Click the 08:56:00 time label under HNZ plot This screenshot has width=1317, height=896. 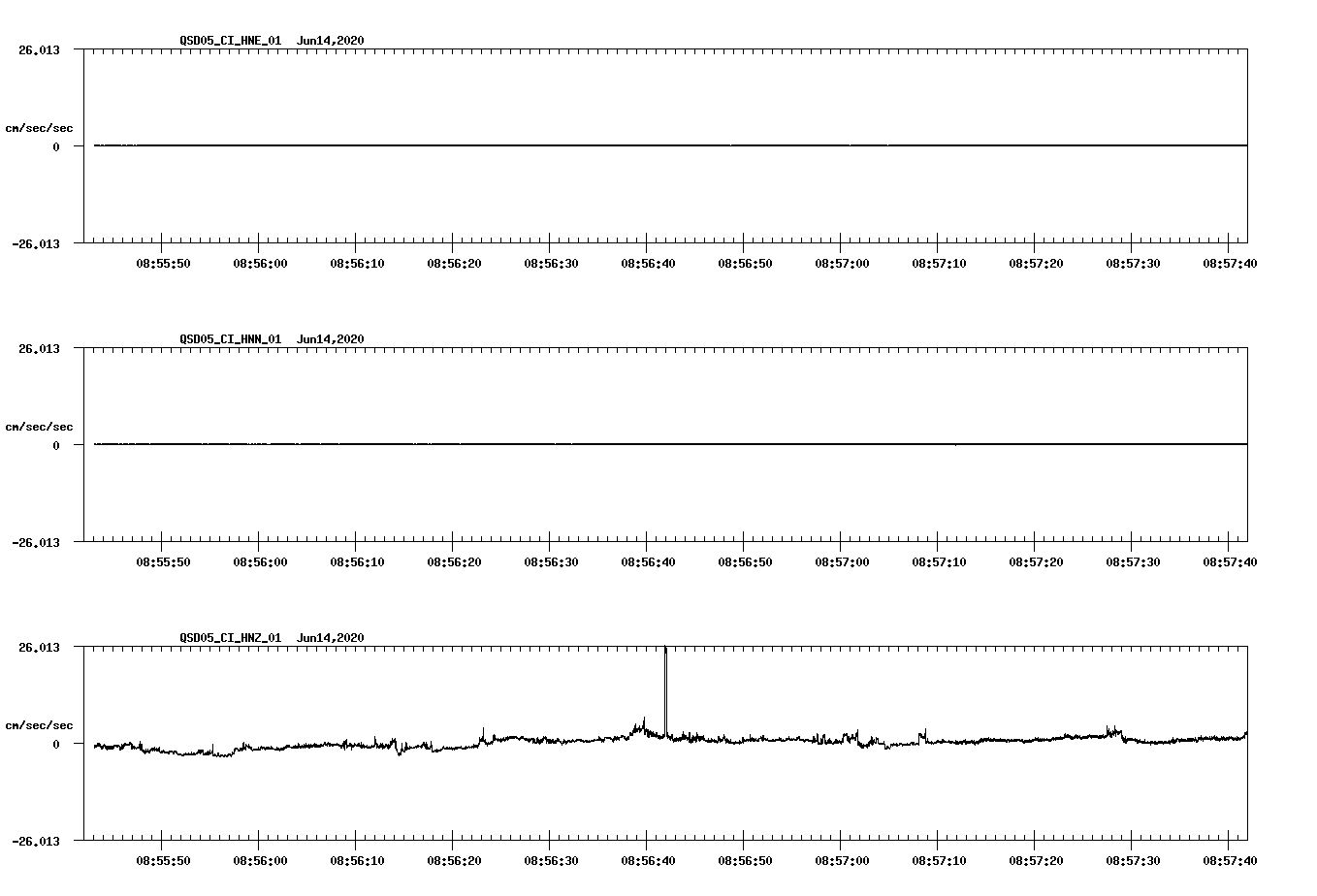pyautogui.click(x=260, y=861)
